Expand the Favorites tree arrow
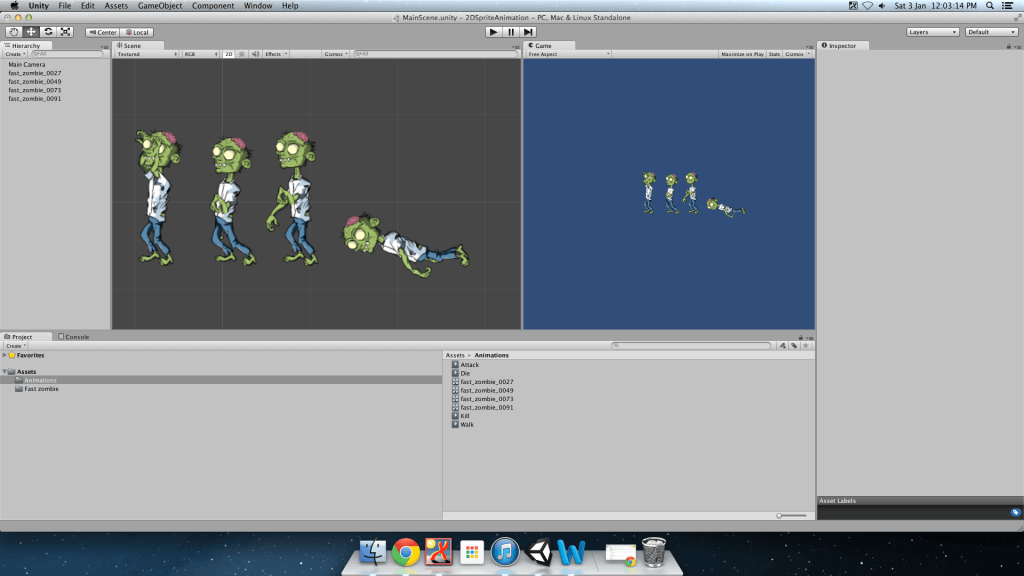The height and width of the screenshot is (576, 1024). 5,355
